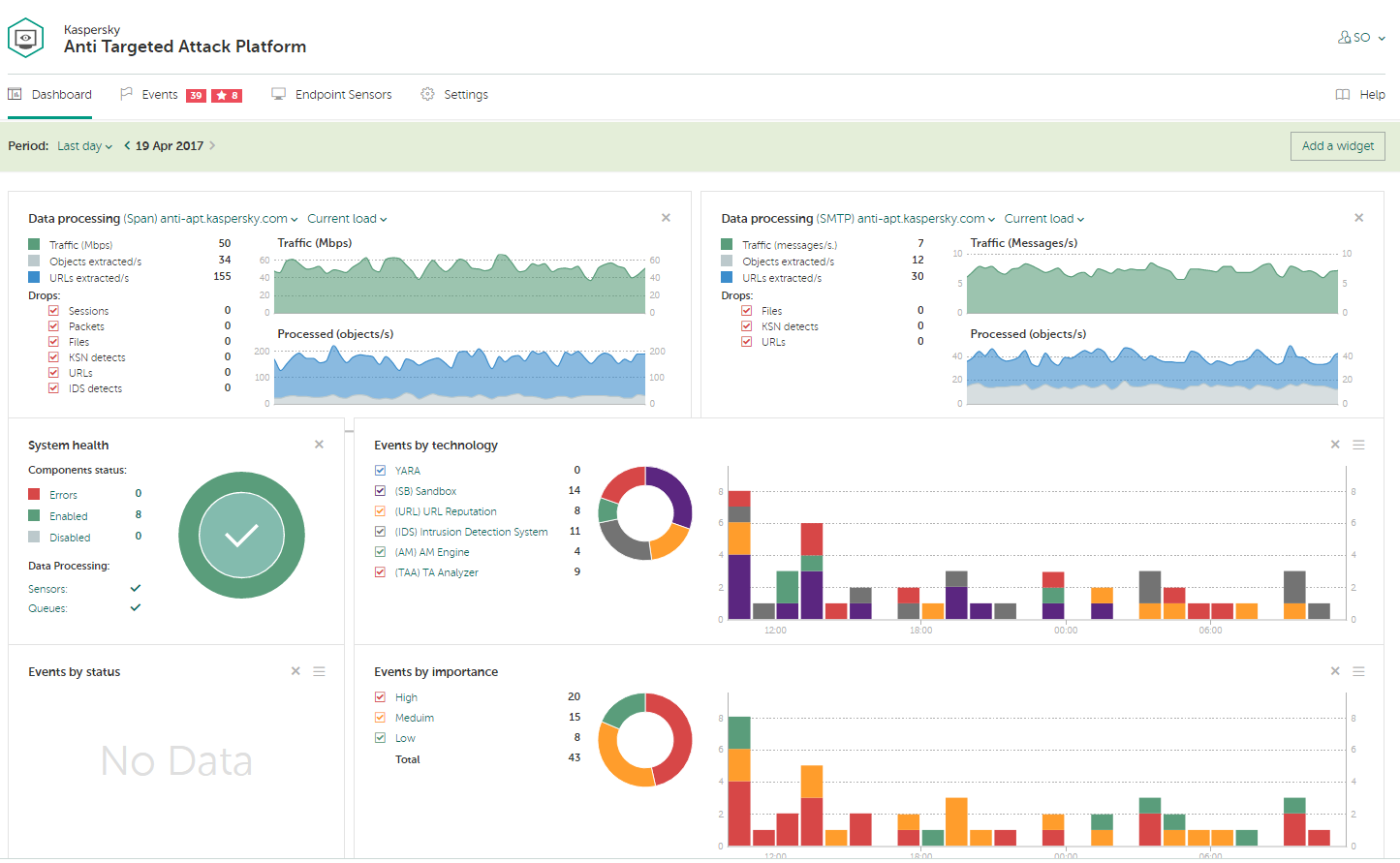
Task: Open the SMTP widget Current load dropdown
Action: 1044,219
